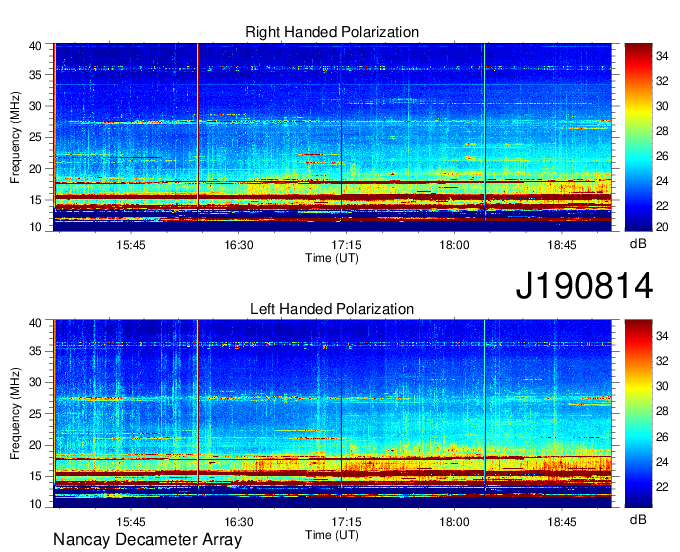Viewport: 680px width, 552px height.
Task: Click the 20 MHz tick on Left Handed plot
Action: (x=36, y=445)
